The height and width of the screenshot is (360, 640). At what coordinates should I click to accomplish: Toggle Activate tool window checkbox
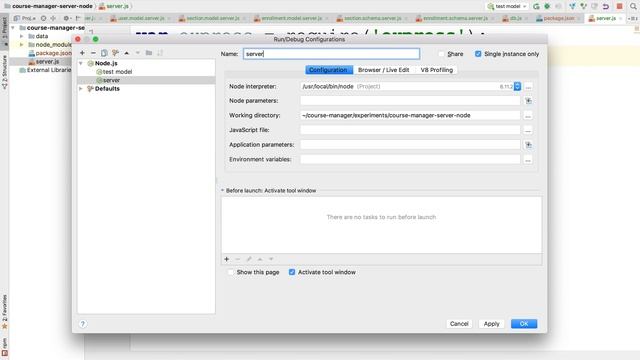coord(292,272)
